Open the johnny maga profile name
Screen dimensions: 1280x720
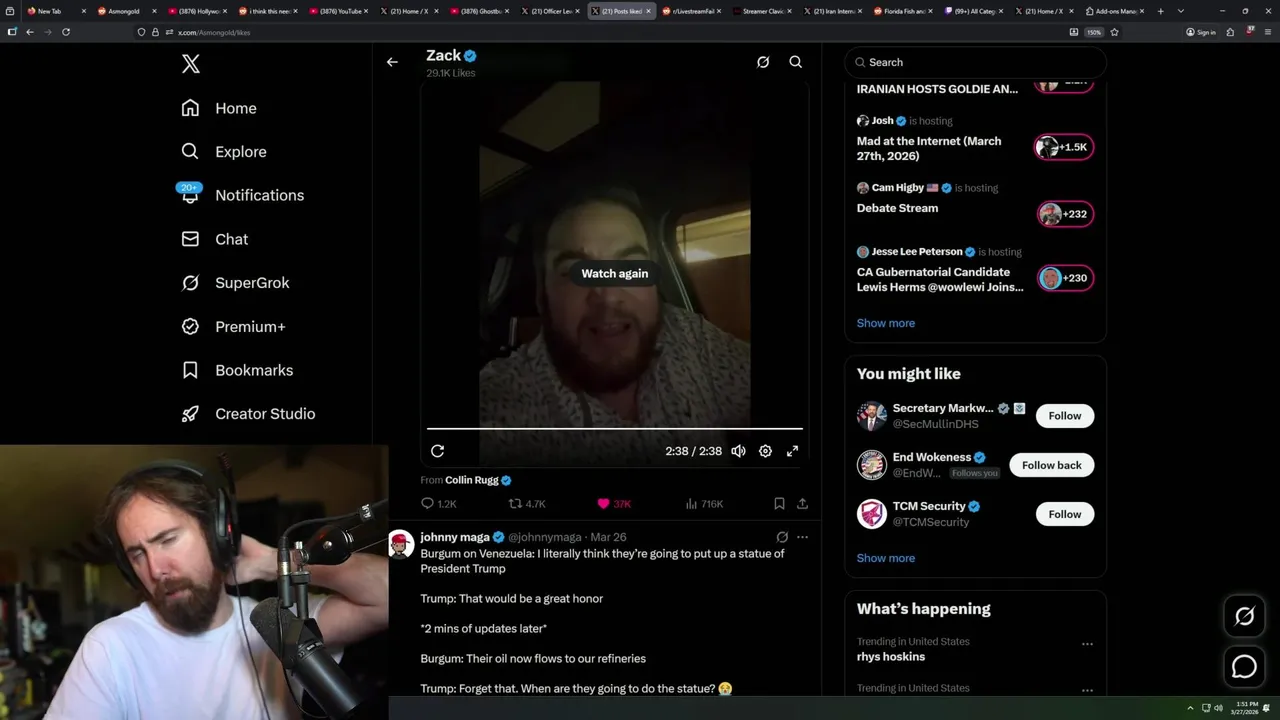tap(455, 537)
